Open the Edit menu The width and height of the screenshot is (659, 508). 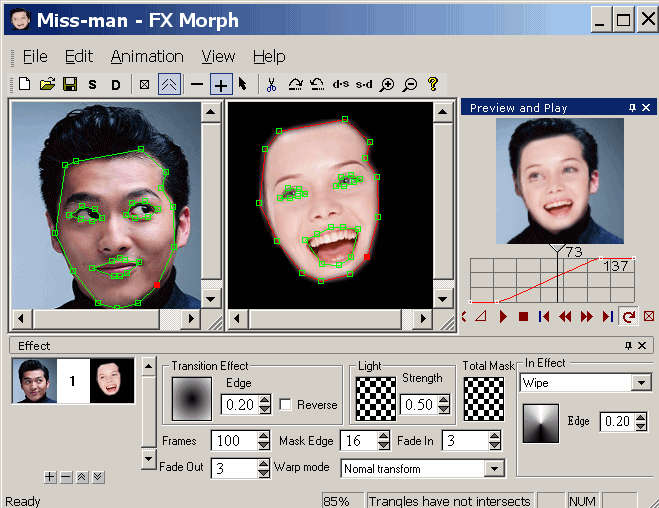tap(79, 56)
